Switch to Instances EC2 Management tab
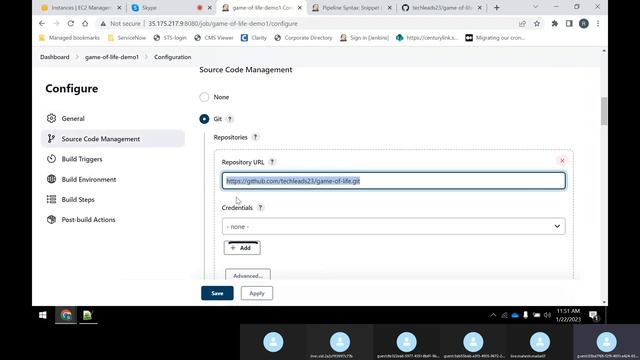Screen dimensions: 640x360 (81, 8)
